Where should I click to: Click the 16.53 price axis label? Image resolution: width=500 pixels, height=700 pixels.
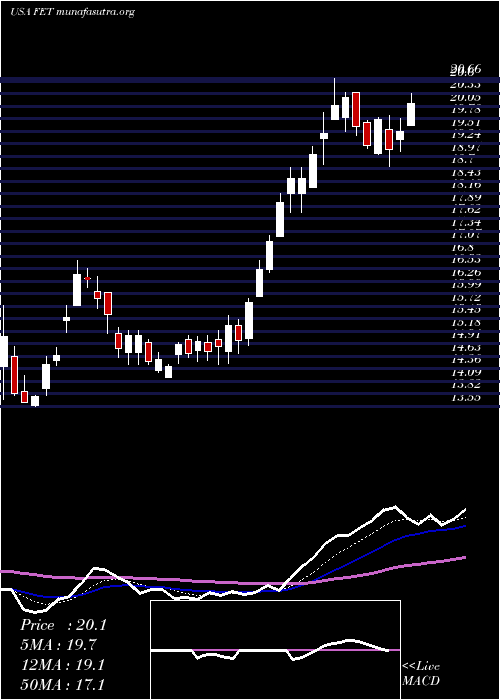[466, 260]
